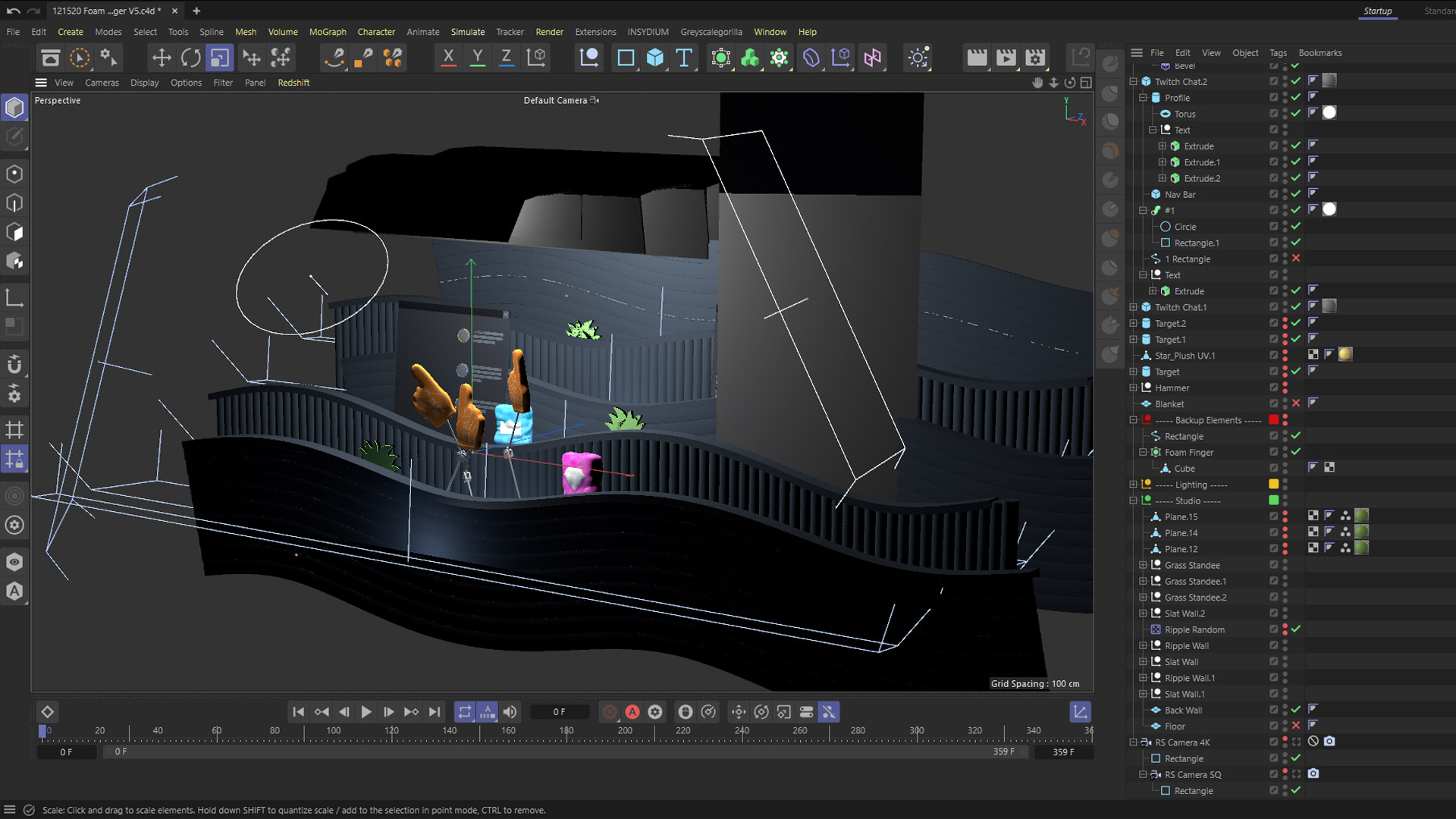Image resolution: width=1456 pixels, height=819 pixels.
Task: Click the current frame field showing 0 F
Action: [559, 712]
